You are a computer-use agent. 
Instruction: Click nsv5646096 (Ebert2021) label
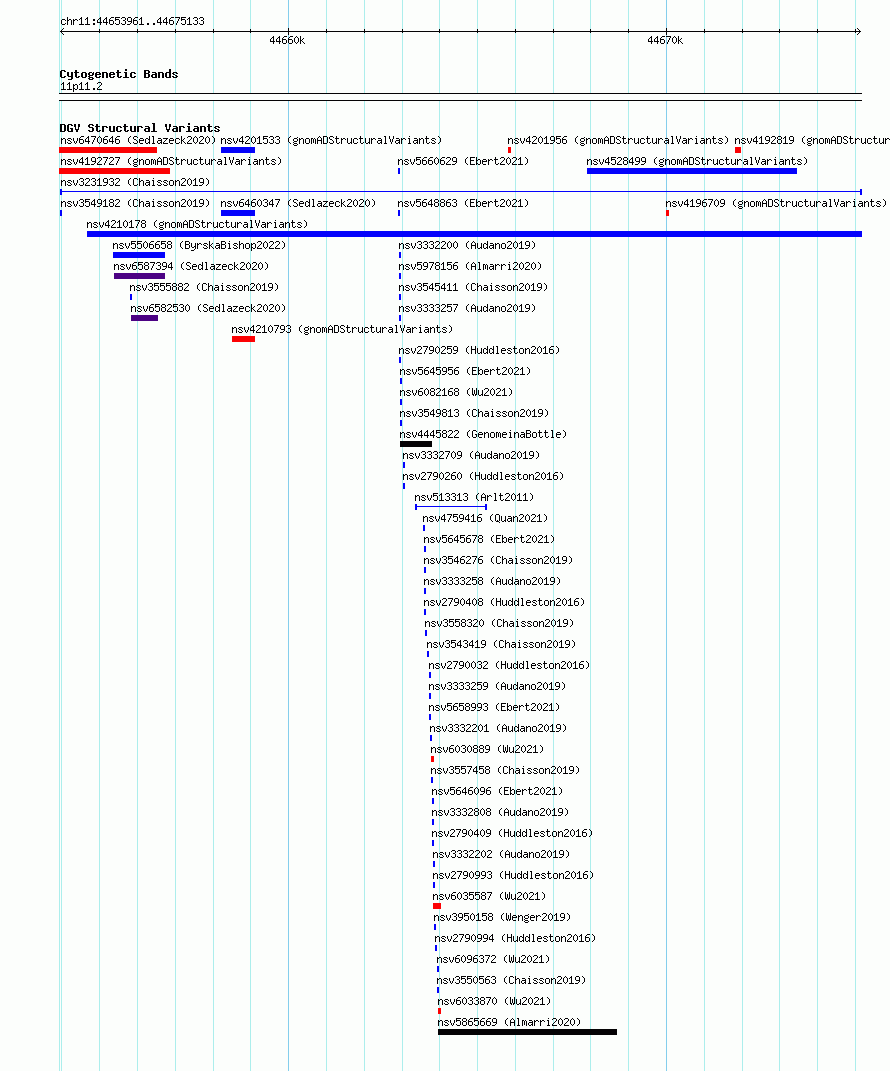click(497, 792)
